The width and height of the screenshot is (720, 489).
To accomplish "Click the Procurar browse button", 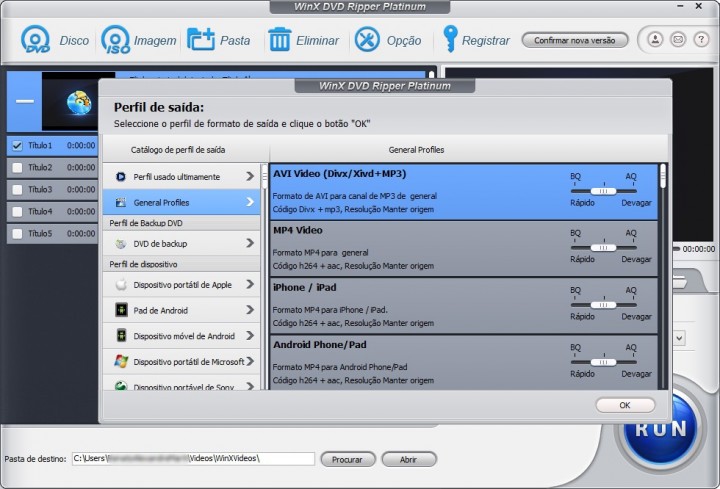I will 347,459.
